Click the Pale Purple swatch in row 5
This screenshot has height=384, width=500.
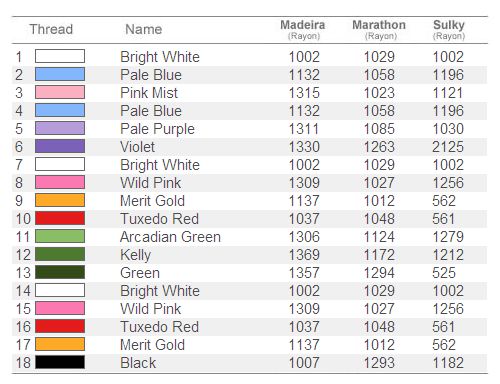pos(60,128)
